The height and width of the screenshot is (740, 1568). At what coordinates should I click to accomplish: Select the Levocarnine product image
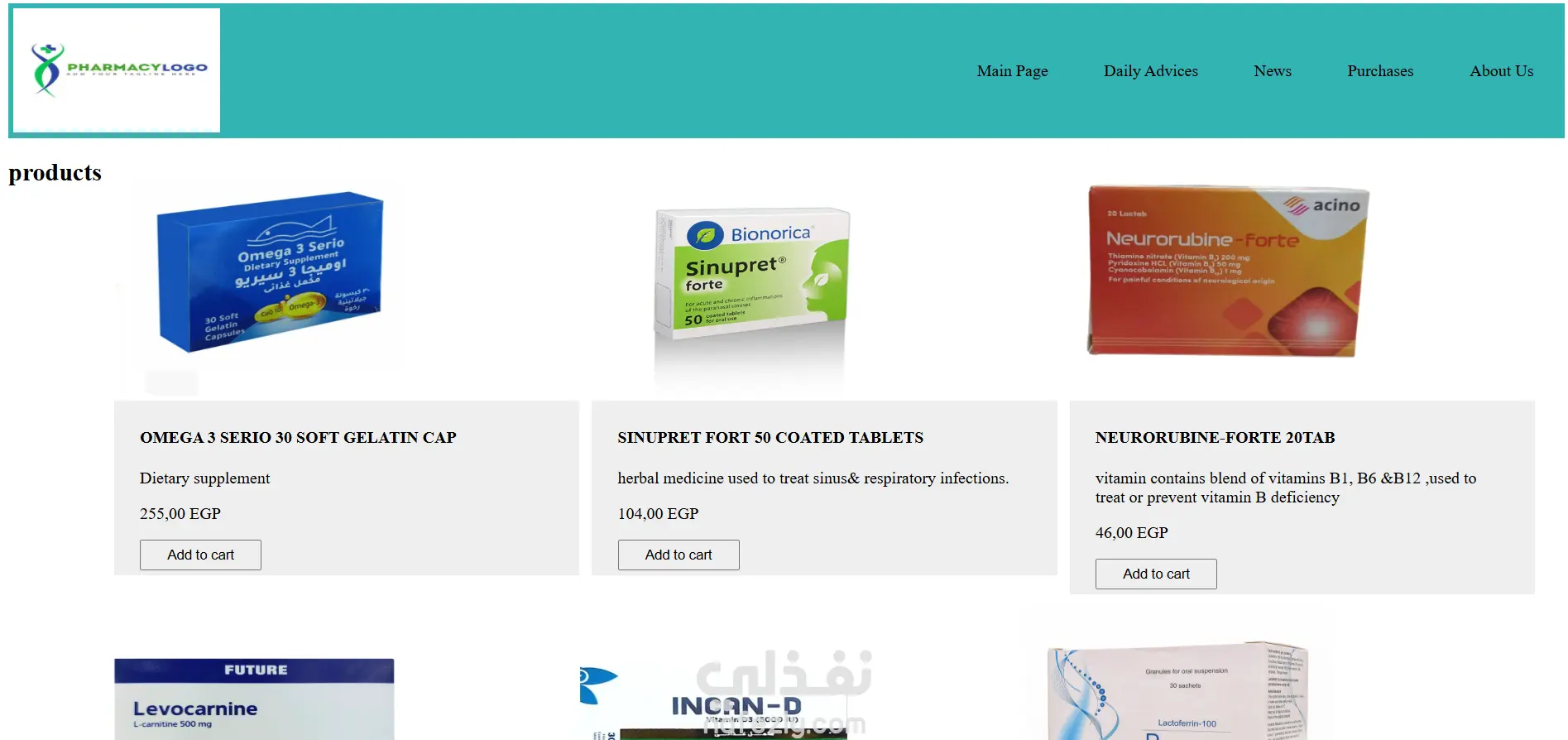pyautogui.click(x=254, y=699)
